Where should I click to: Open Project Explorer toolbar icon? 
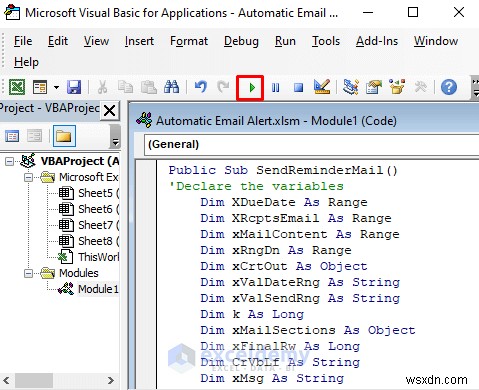click(x=351, y=87)
